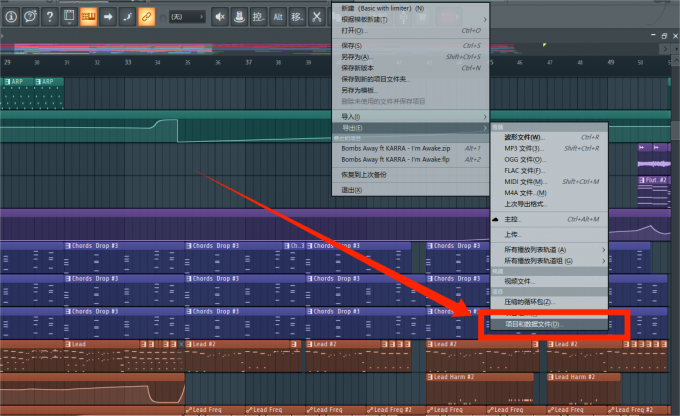The image size is (680, 416).
Task: Select 项目和数据文件(D)... entry
Action: click(549, 324)
